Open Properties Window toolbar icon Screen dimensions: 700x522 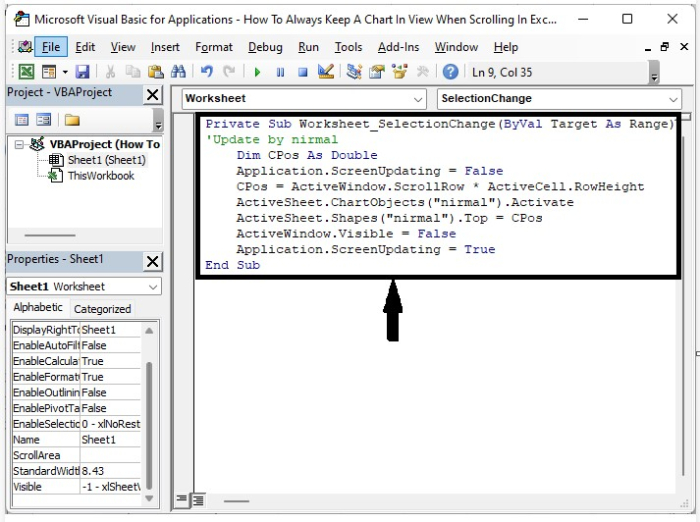377,72
